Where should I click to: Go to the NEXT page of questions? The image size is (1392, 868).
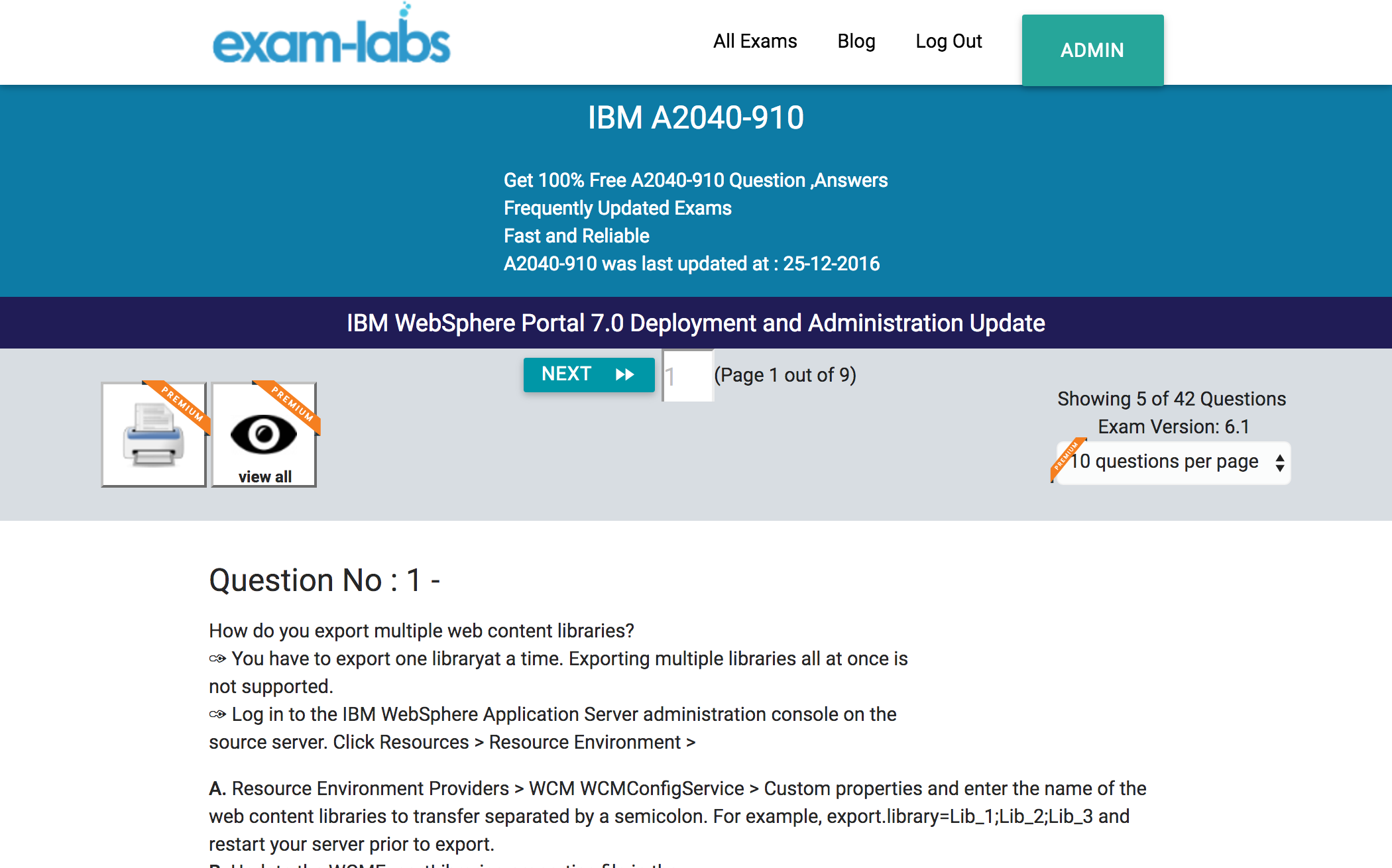pyautogui.click(x=589, y=374)
